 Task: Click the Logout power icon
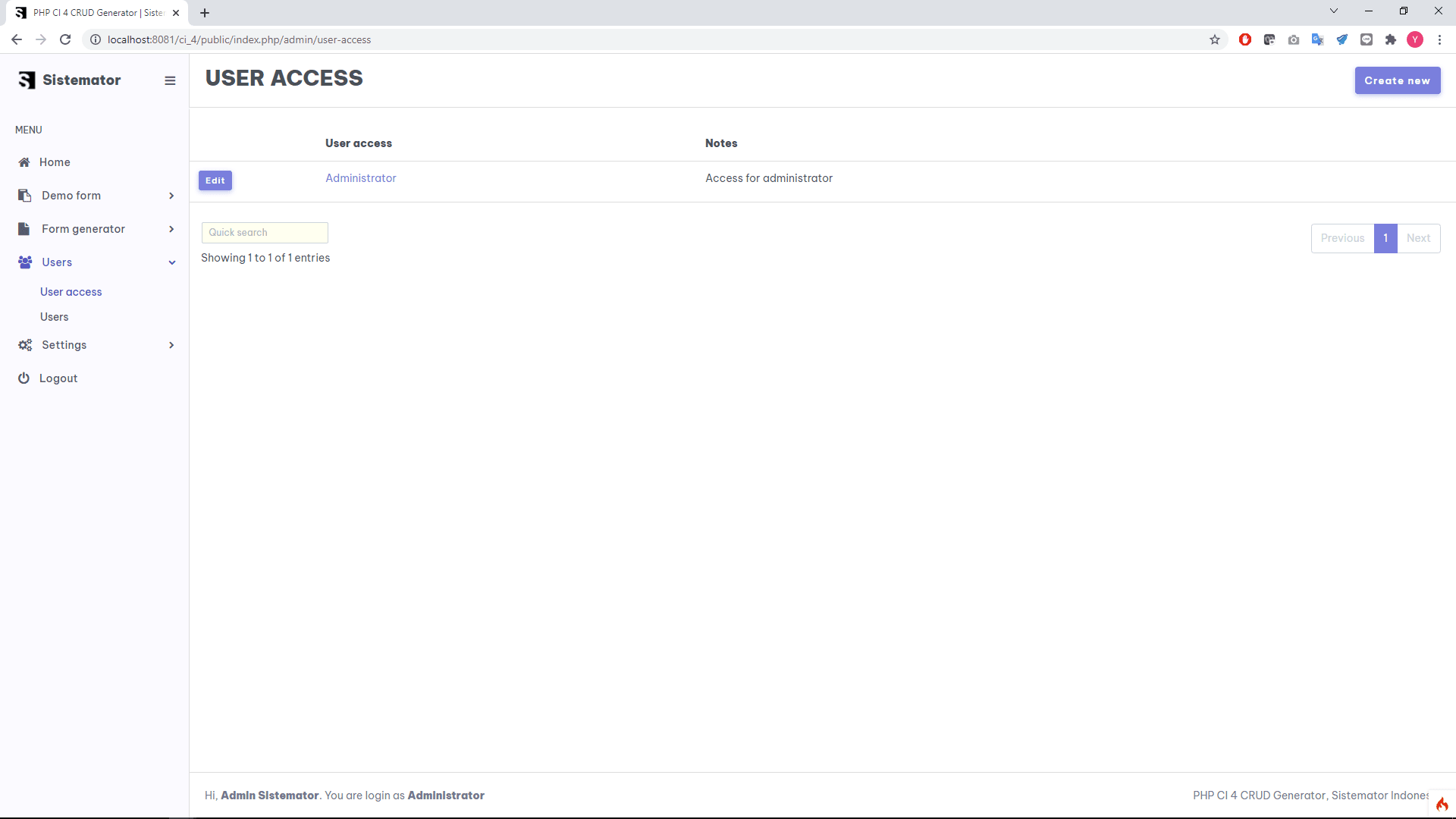click(x=24, y=378)
